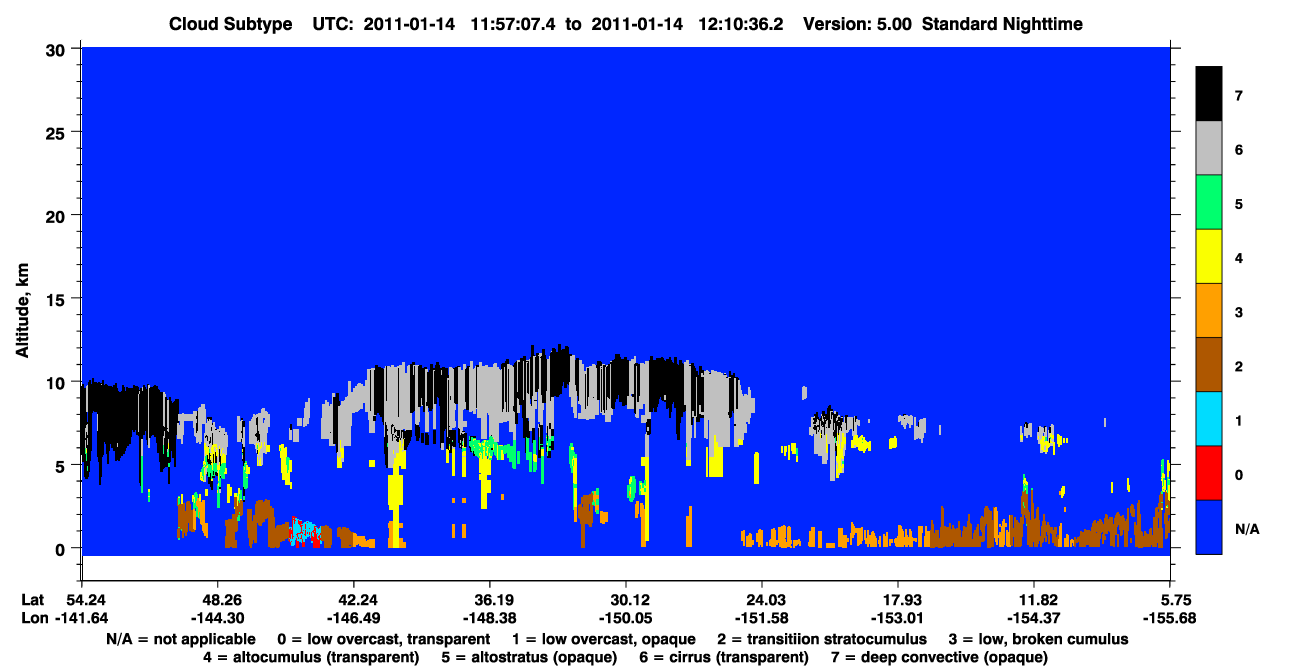
Task: Click the longitude value -146.49
Action: tap(354, 618)
